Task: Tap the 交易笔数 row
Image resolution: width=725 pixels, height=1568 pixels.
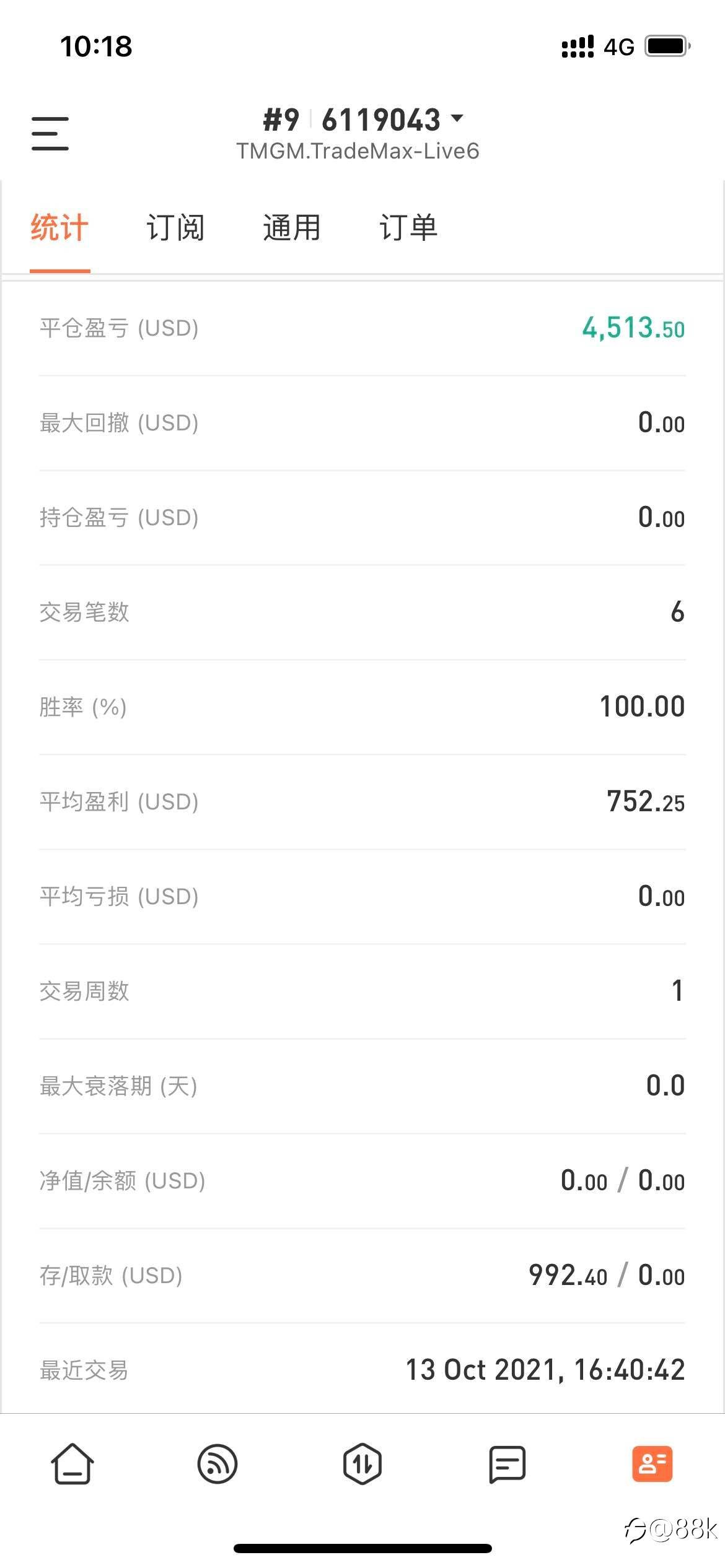Action: click(362, 612)
